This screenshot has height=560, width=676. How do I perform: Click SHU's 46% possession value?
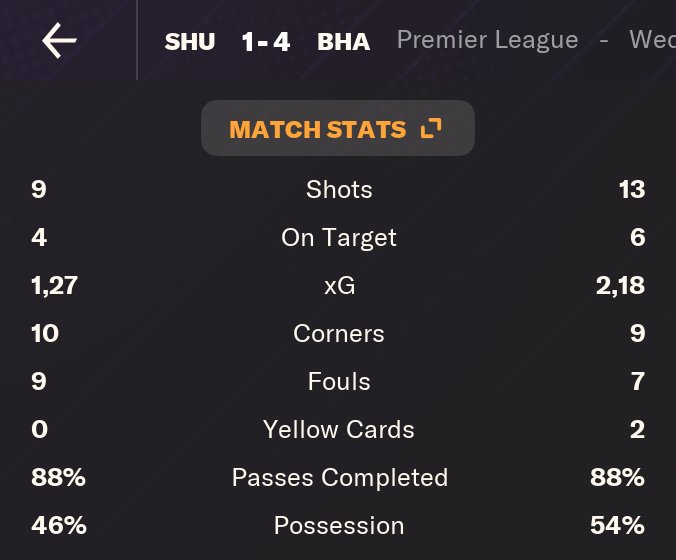58,526
